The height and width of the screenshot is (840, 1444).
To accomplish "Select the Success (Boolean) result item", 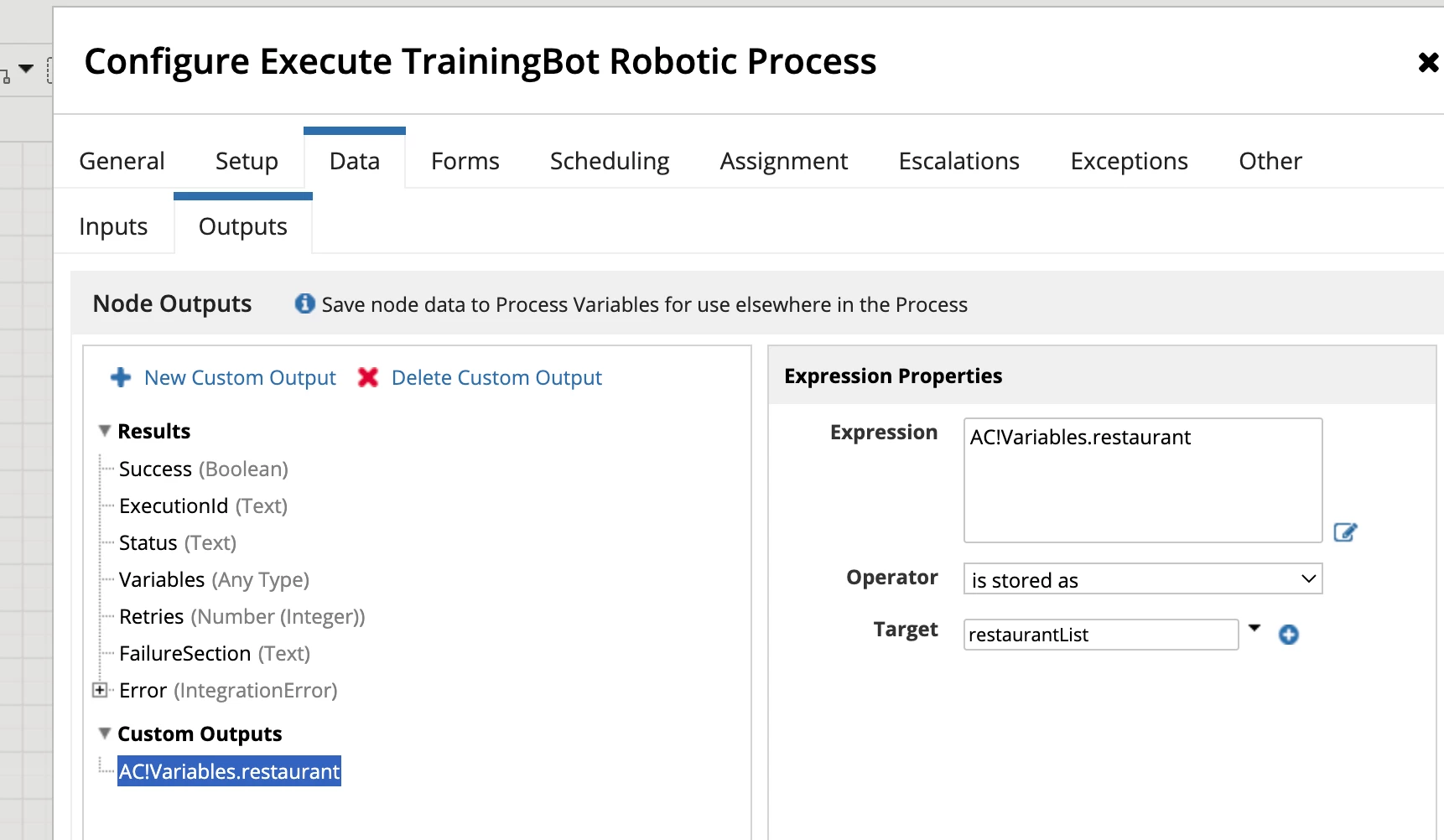I will click(203, 469).
